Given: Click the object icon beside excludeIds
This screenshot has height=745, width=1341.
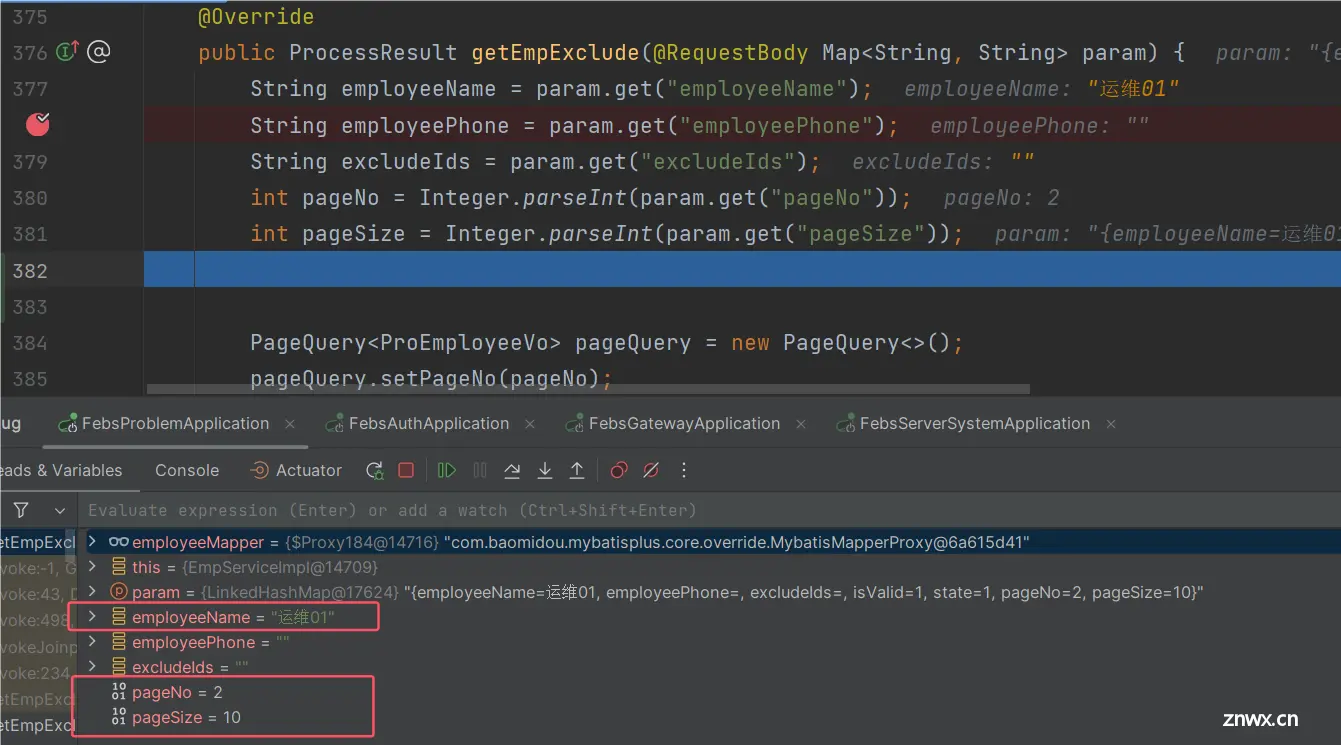Looking at the screenshot, I should (119, 667).
